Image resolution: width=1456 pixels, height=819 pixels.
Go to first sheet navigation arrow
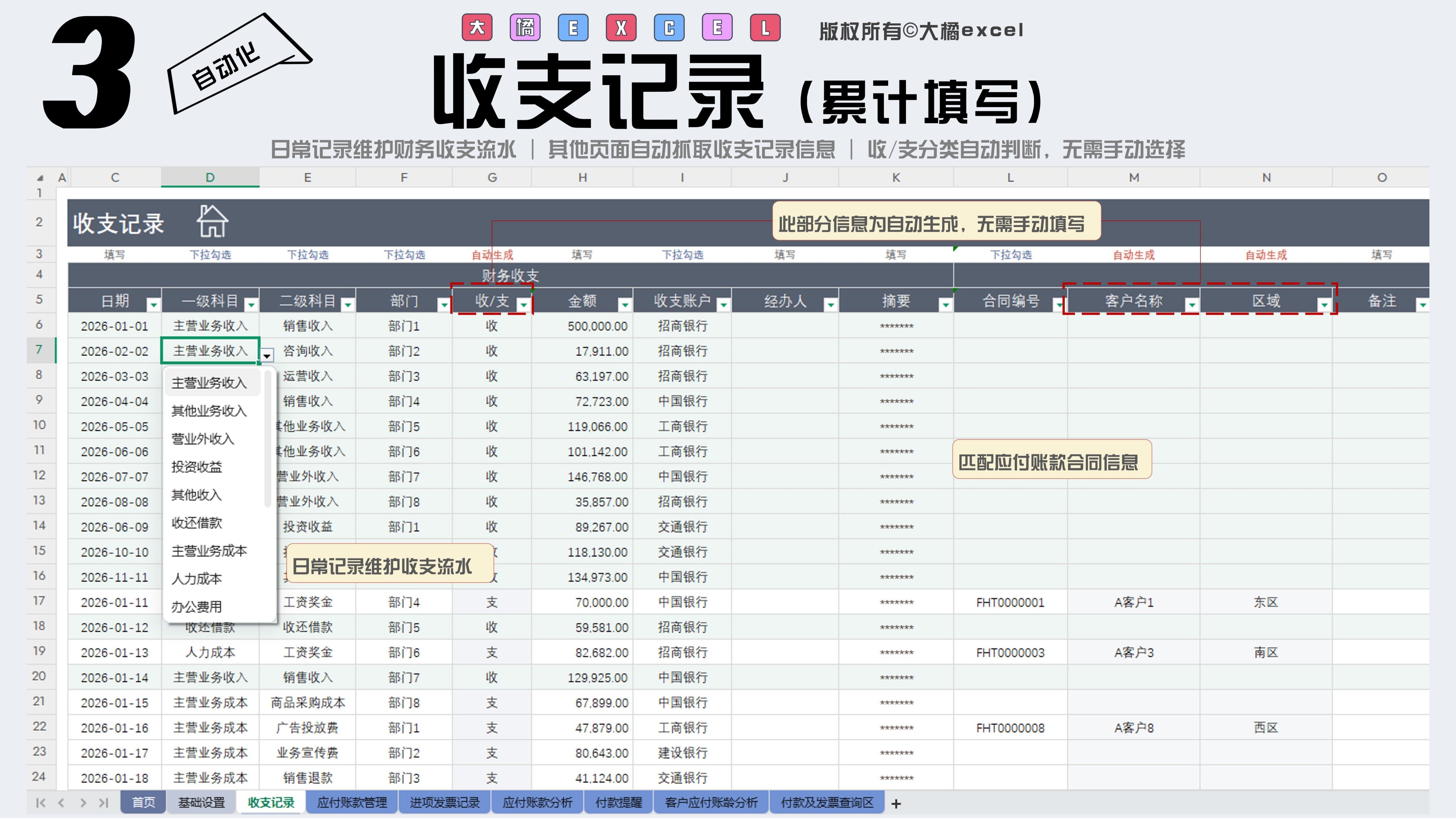(41, 803)
